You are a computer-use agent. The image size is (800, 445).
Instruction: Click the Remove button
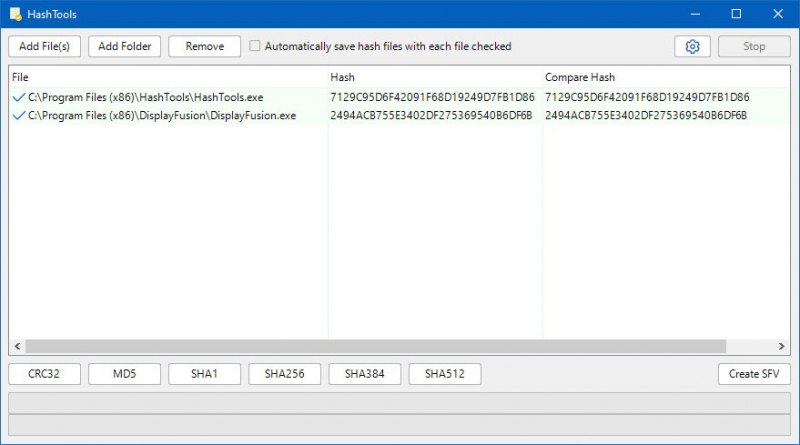pyautogui.click(x=204, y=46)
